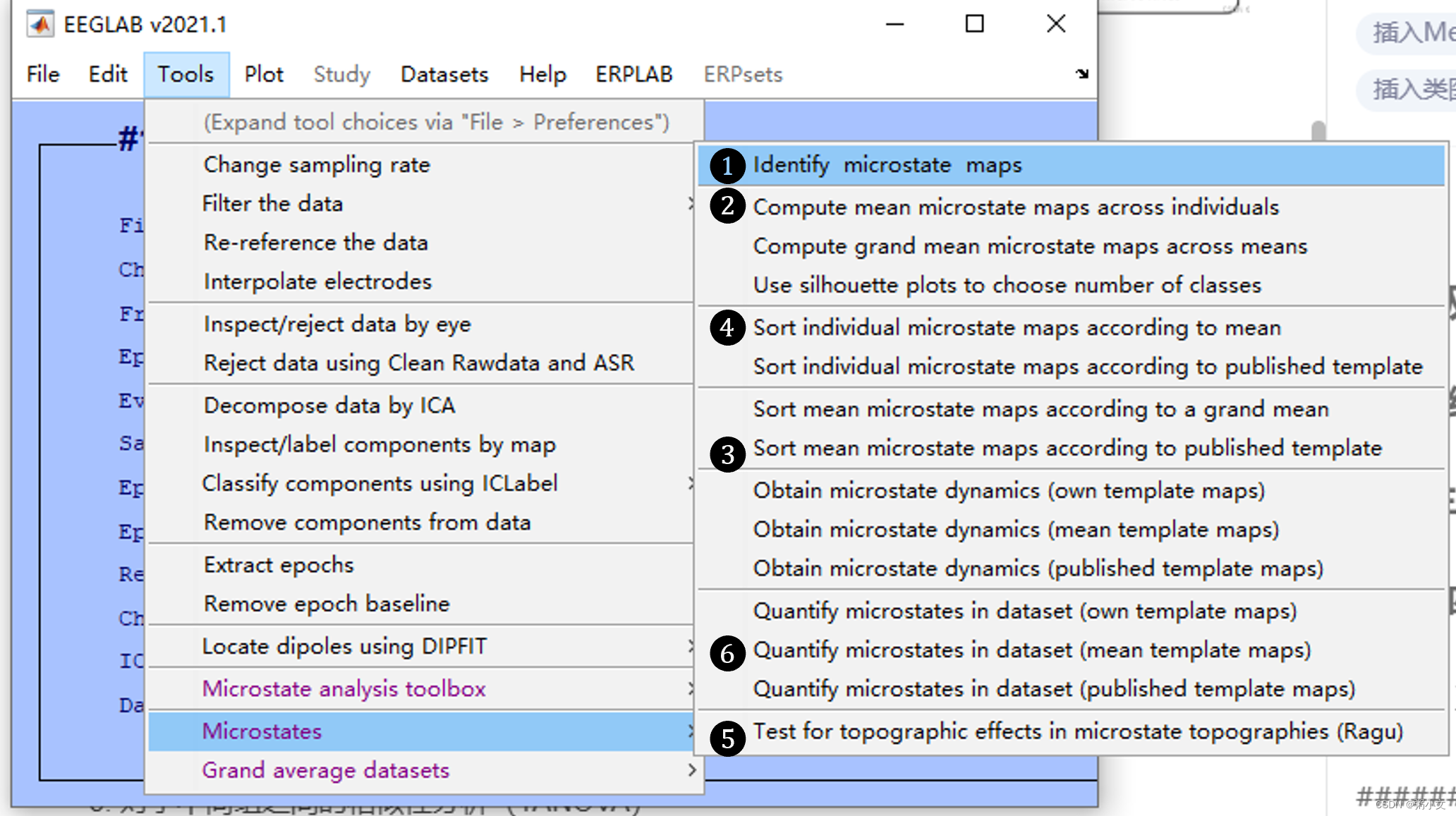This screenshot has height=816, width=1456.
Task: Open the File menu
Action: pyautogui.click(x=43, y=74)
